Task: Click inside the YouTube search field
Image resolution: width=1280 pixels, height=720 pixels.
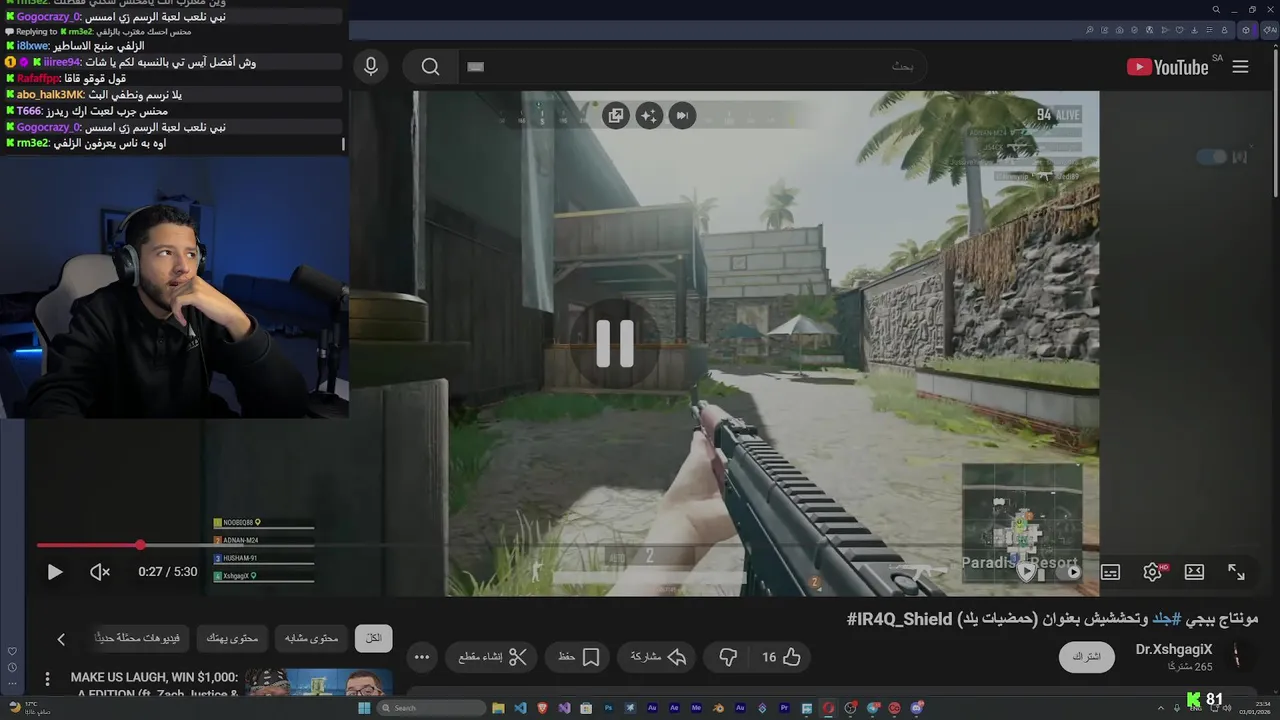Action: point(692,67)
